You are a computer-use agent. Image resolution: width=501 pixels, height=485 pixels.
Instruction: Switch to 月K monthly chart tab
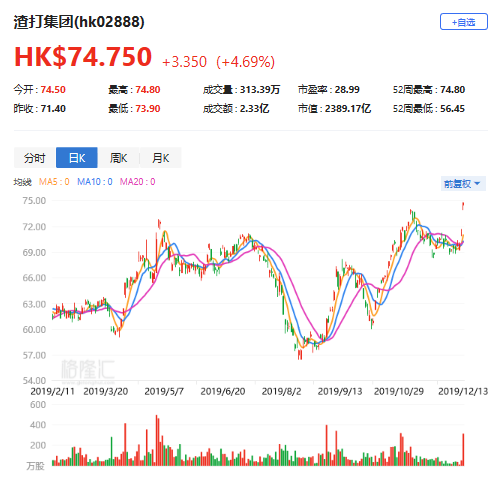(161, 158)
